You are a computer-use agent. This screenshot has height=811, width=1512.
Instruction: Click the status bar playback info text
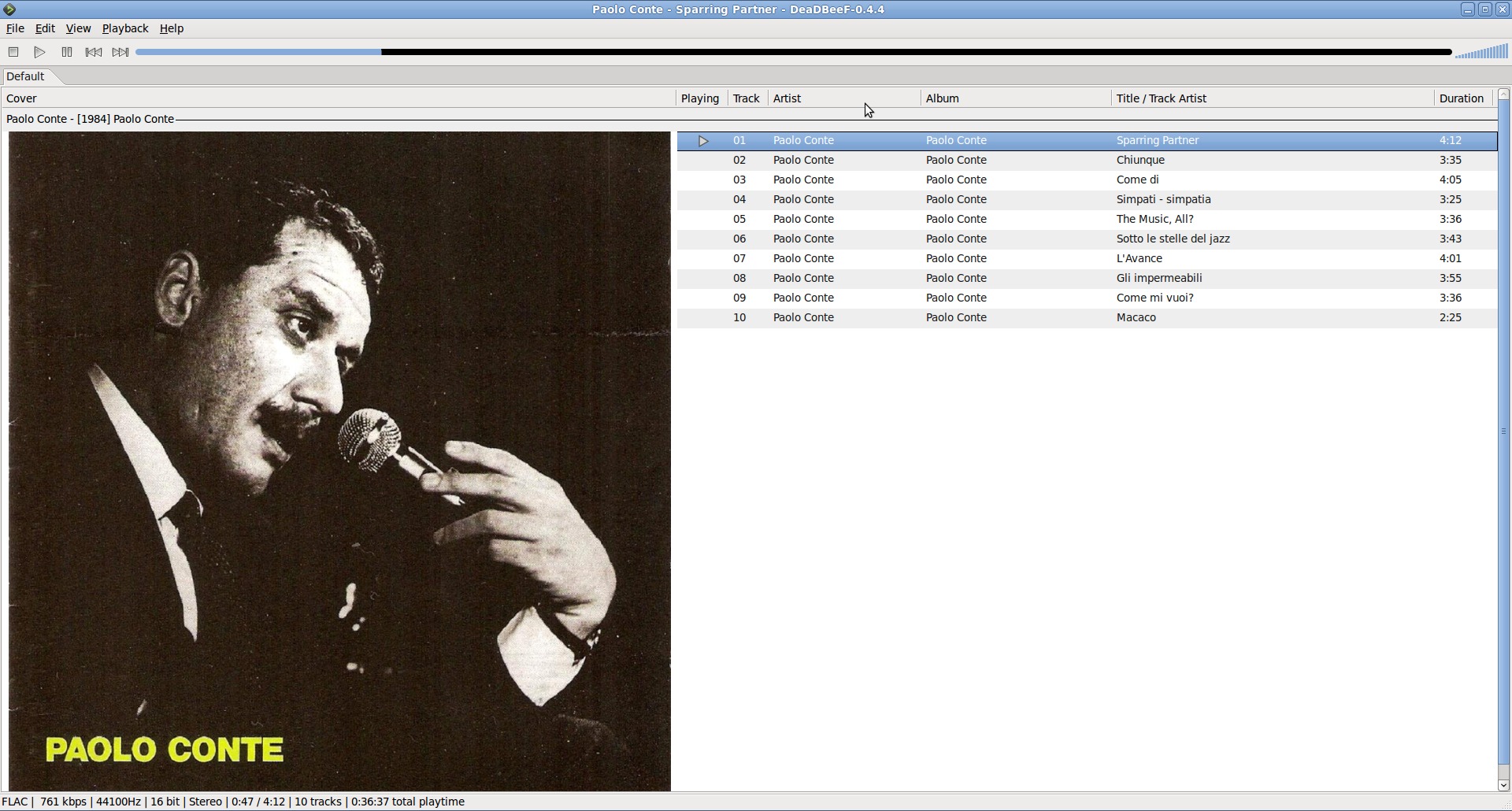(x=234, y=802)
